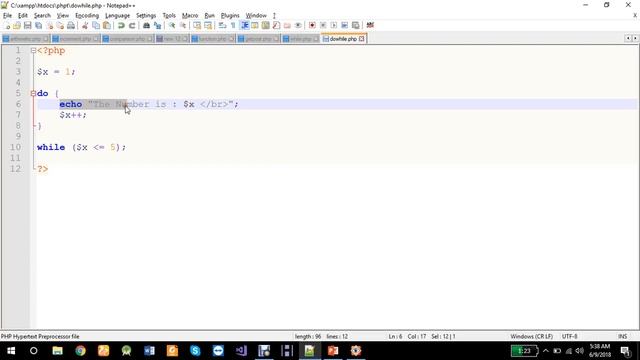Switch to the while.php tab
The width and height of the screenshot is (640, 360).
pyautogui.click(x=300, y=39)
